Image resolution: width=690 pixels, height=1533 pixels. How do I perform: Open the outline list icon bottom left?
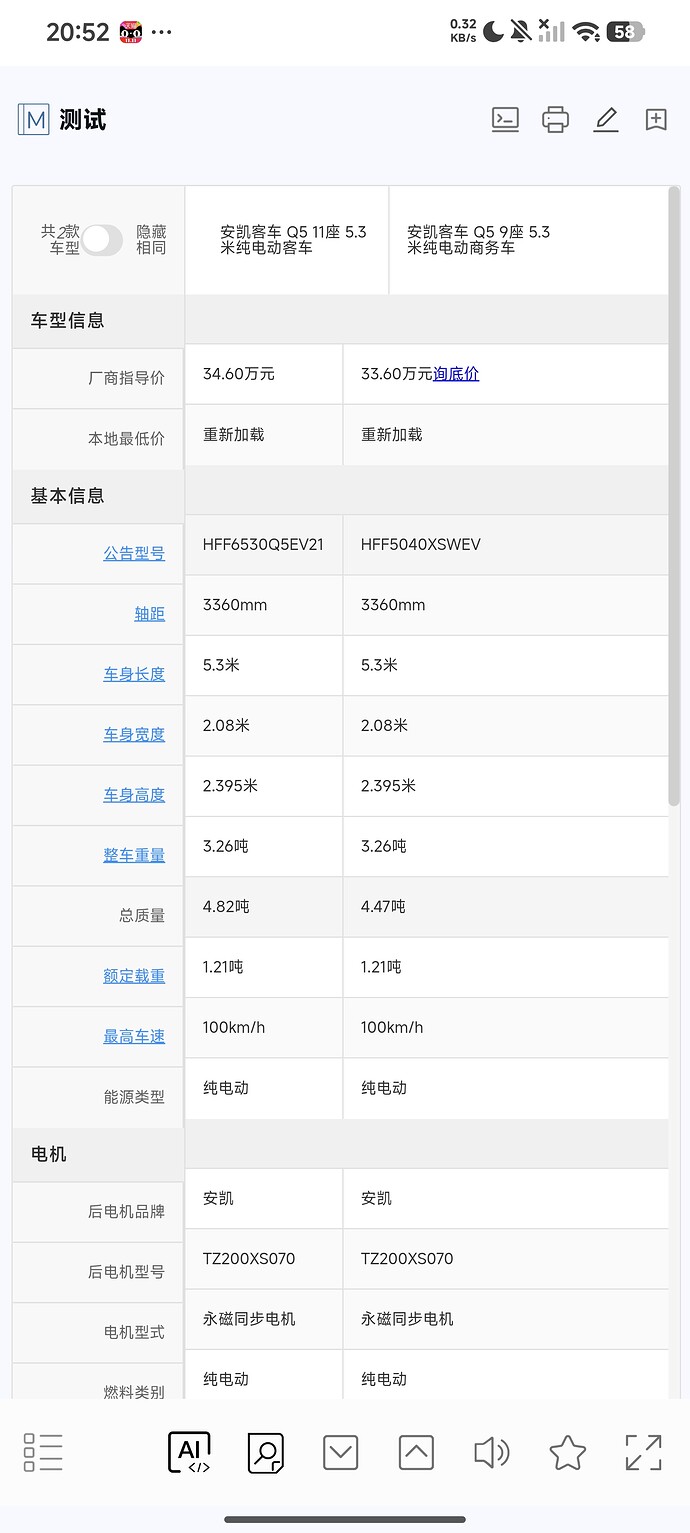coord(42,1451)
